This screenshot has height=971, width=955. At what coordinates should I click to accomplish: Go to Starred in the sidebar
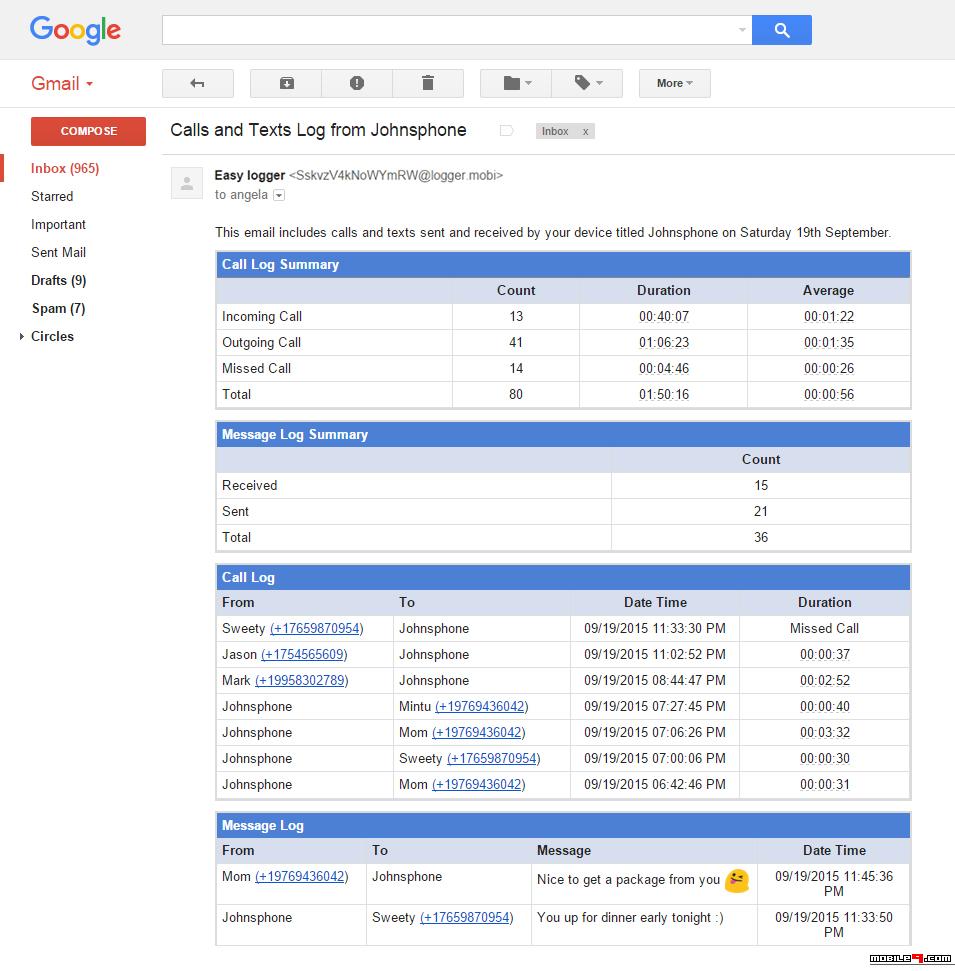click(x=52, y=196)
